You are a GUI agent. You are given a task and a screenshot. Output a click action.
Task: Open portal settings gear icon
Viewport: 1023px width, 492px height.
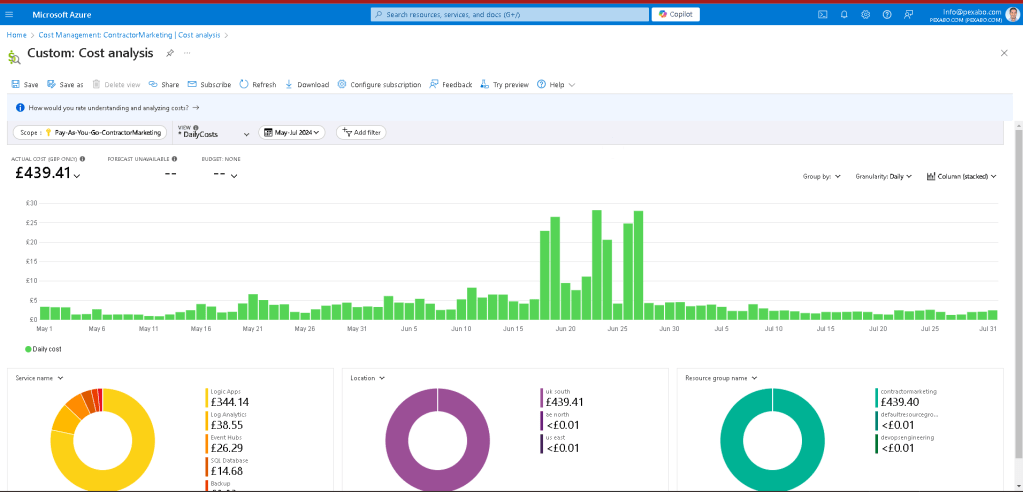point(865,14)
